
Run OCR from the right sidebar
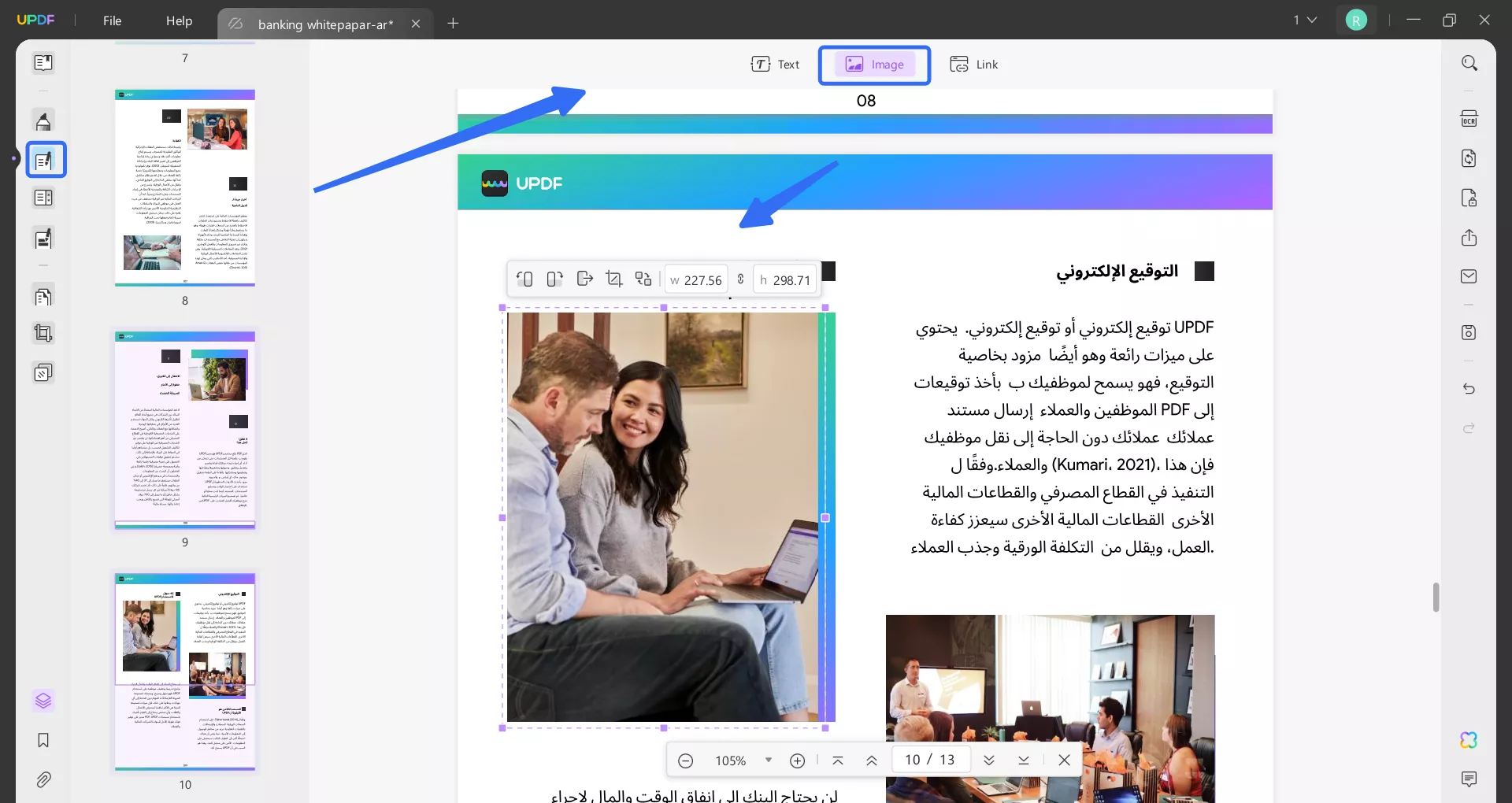(x=1469, y=117)
